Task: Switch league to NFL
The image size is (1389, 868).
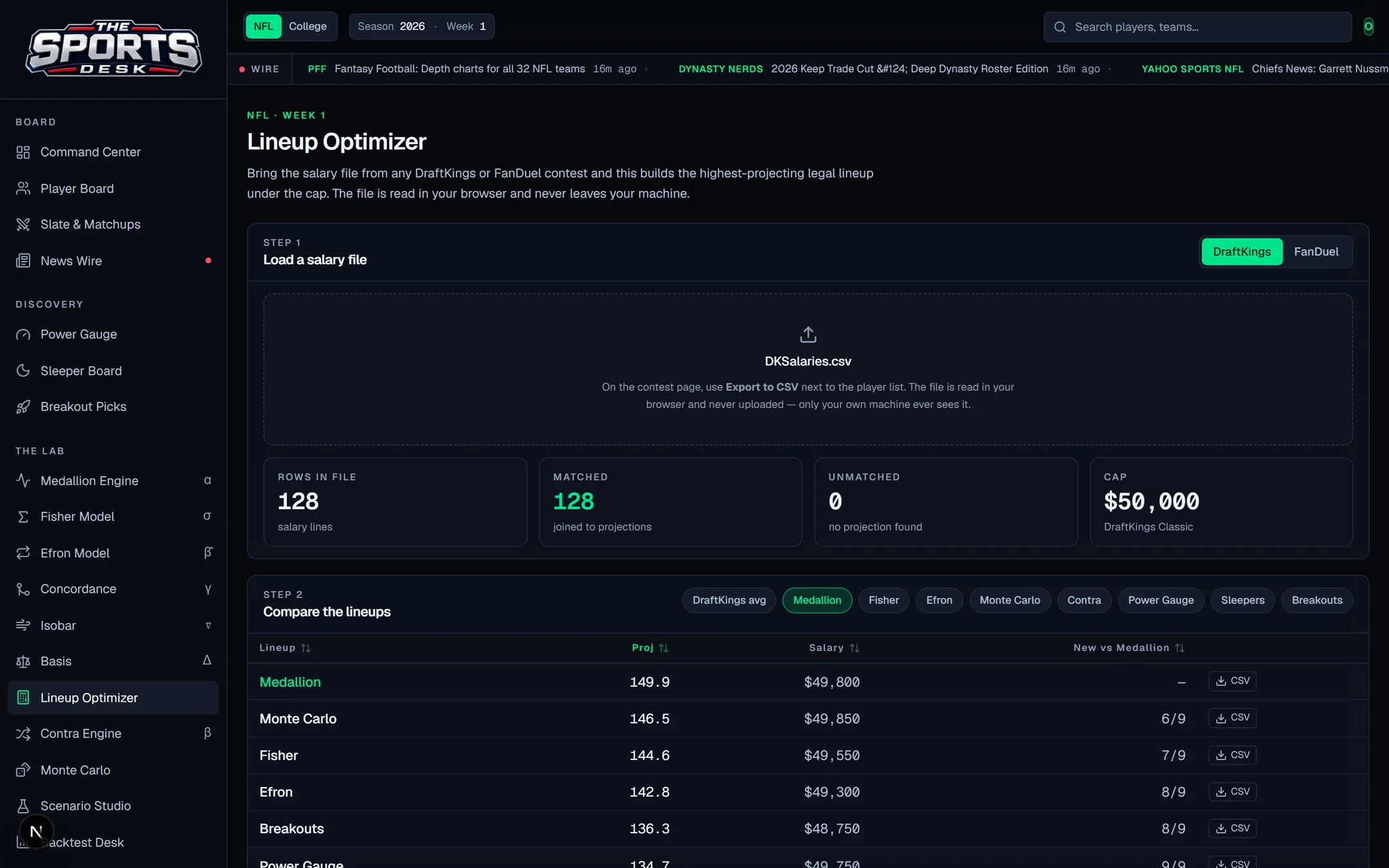Action: pyautogui.click(x=263, y=26)
